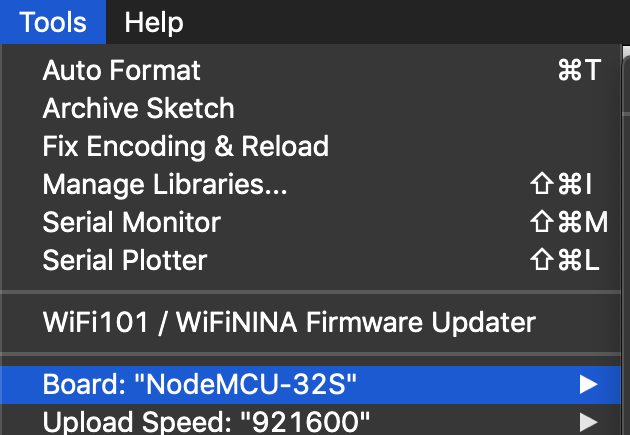Open Manage Libraries…
The image size is (630, 435).
tap(165, 184)
